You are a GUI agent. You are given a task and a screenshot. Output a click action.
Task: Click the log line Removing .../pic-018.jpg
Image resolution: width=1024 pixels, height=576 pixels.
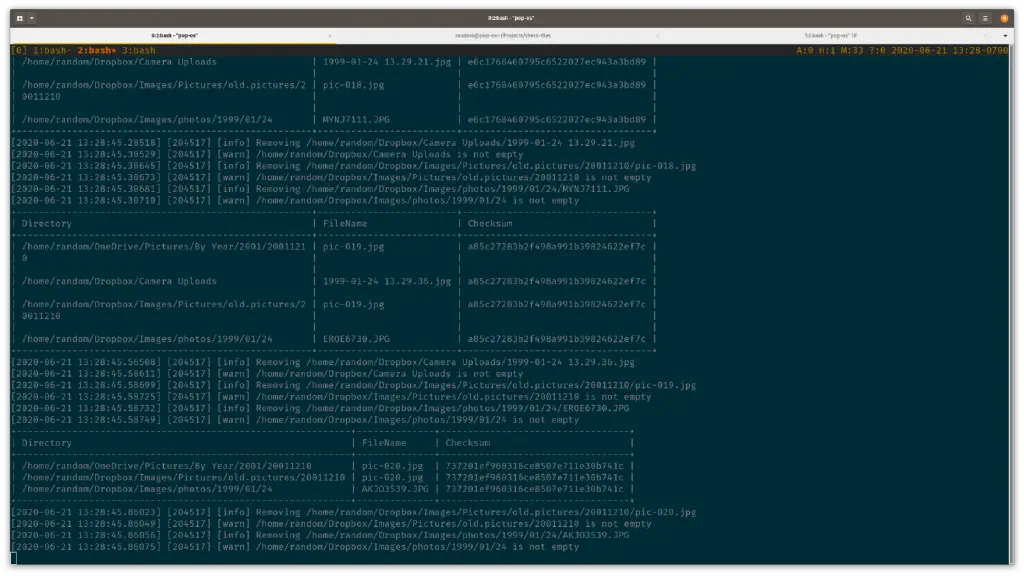click(x=353, y=166)
